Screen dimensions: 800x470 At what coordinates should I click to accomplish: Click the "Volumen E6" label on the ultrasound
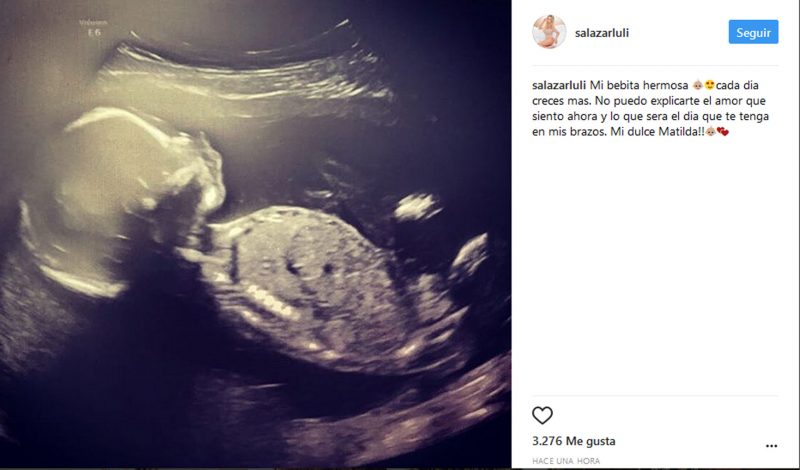point(93,28)
